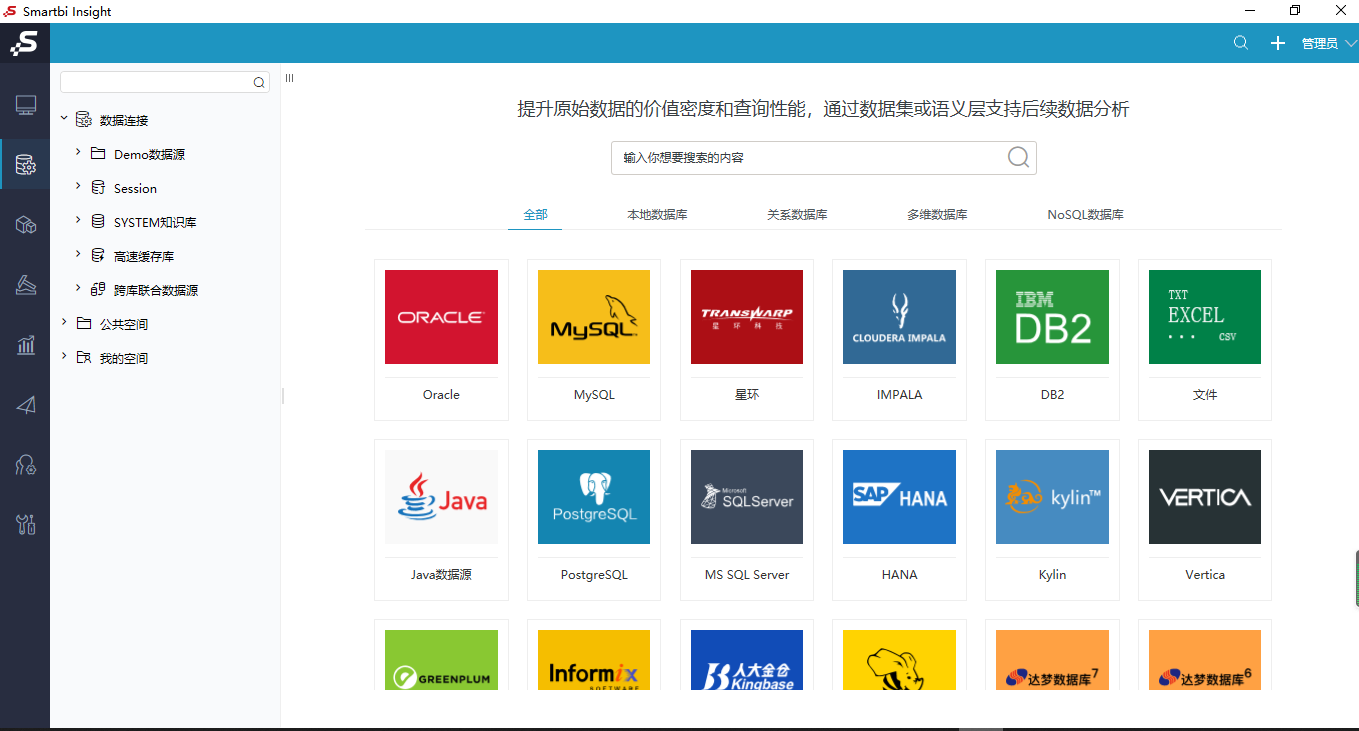The height and width of the screenshot is (731, 1359).
Task: Switch to the 关系数据库 tab
Action: click(797, 215)
